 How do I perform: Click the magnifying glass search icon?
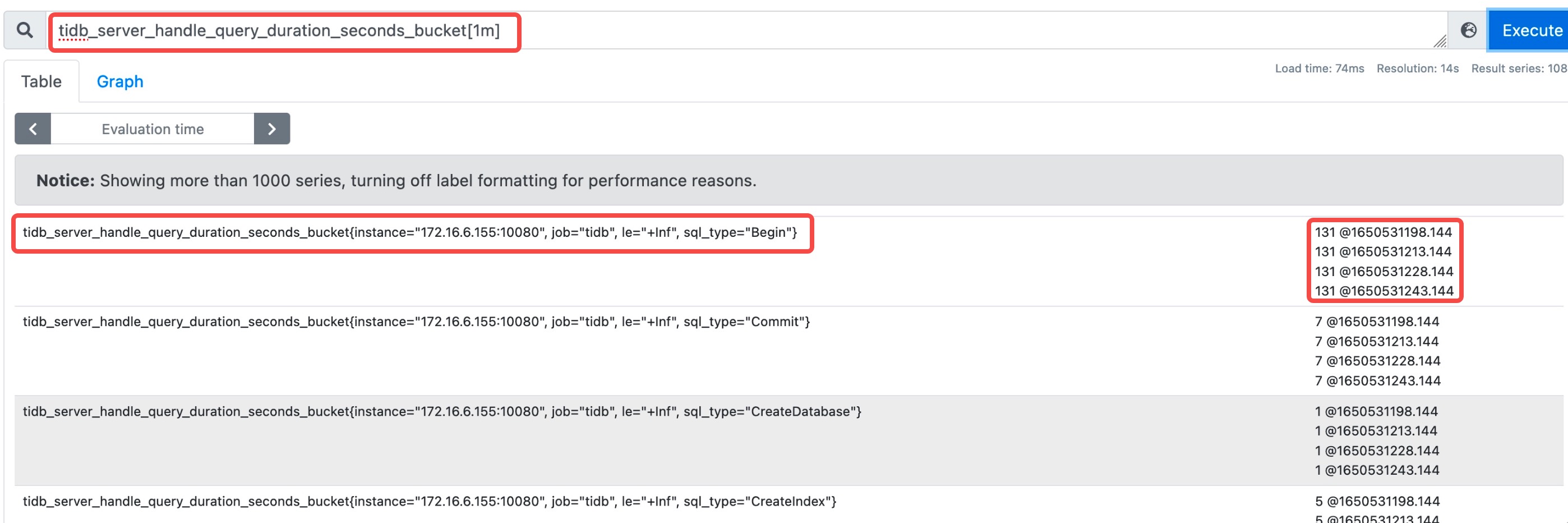[x=24, y=30]
